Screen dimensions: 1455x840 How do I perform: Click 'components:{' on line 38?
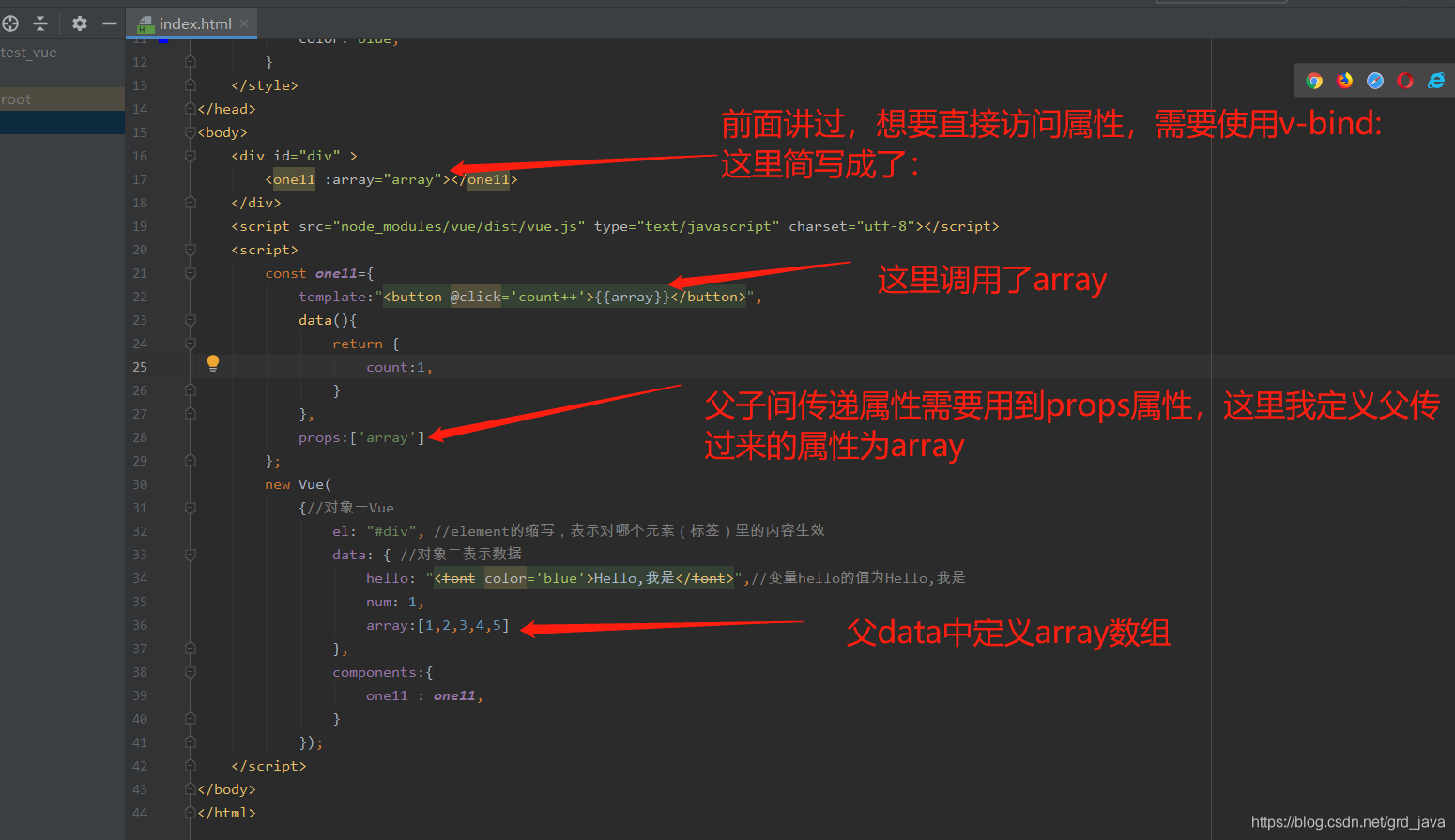[x=383, y=672]
